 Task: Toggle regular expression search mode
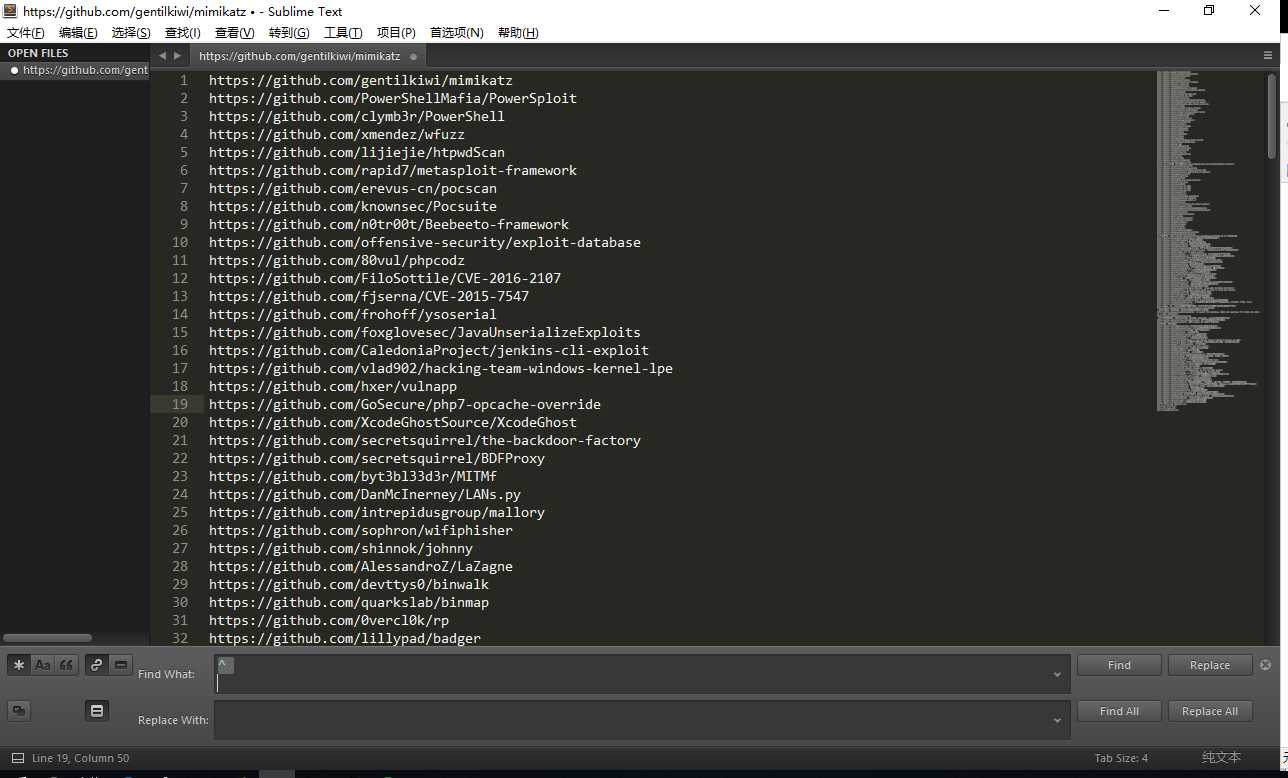tap(19, 665)
